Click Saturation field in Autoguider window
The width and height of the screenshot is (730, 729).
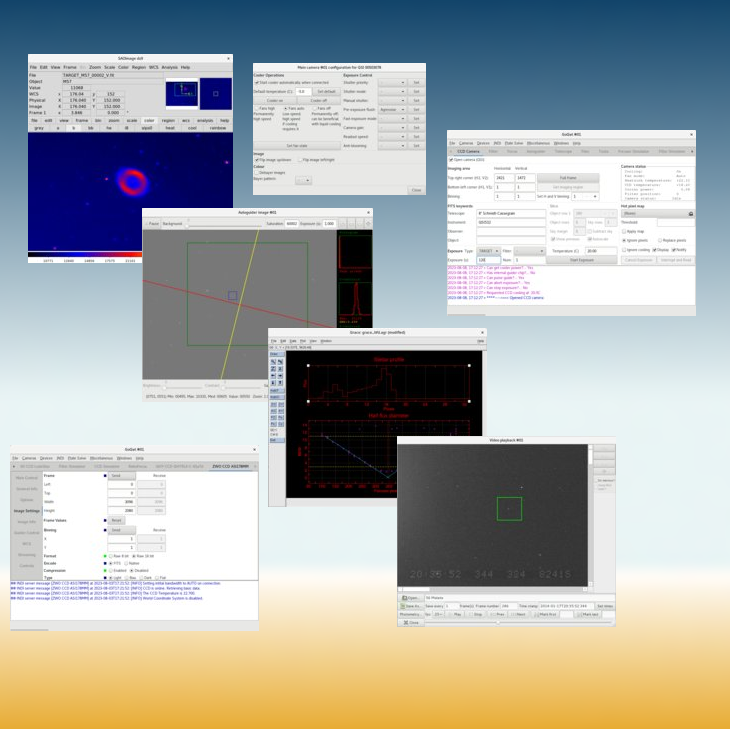[x=291, y=224]
